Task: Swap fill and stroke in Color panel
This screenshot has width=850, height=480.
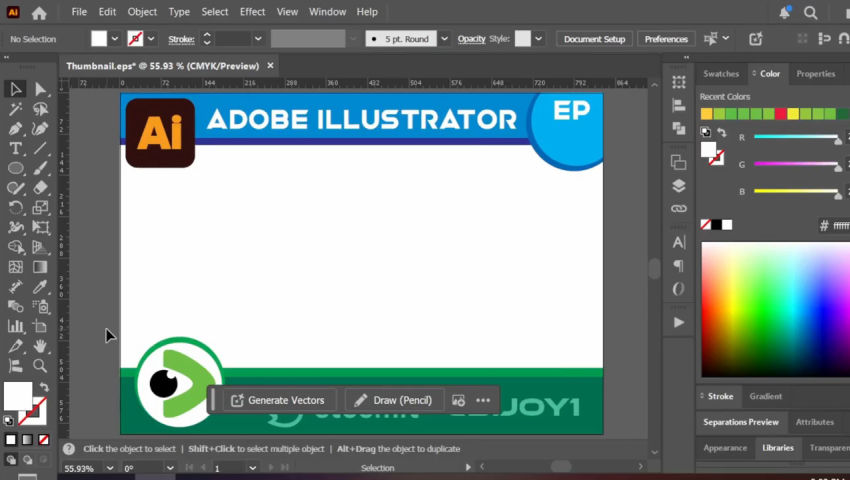Action: [x=722, y=132]
